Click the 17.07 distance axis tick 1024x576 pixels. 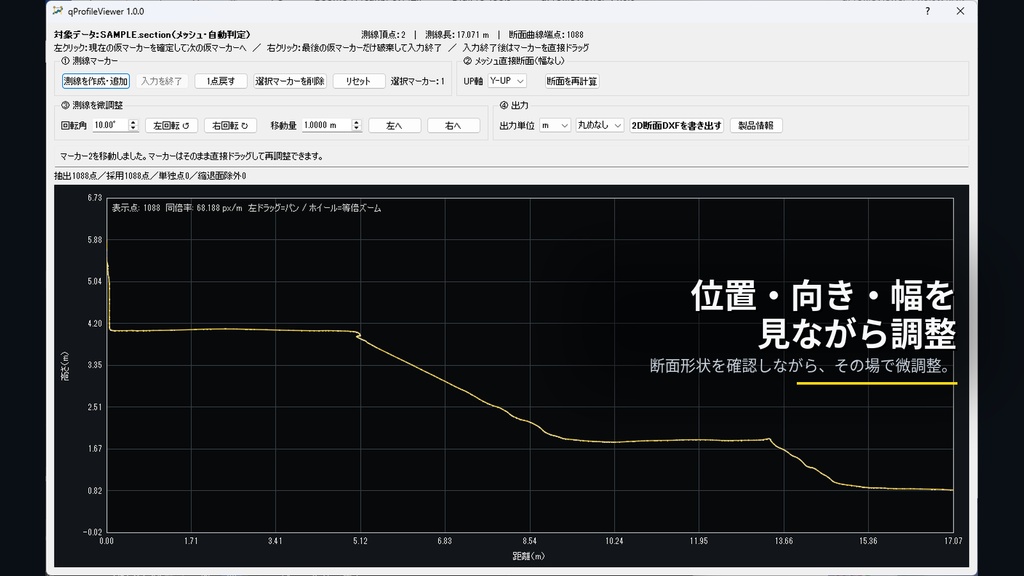pos(953,541)
